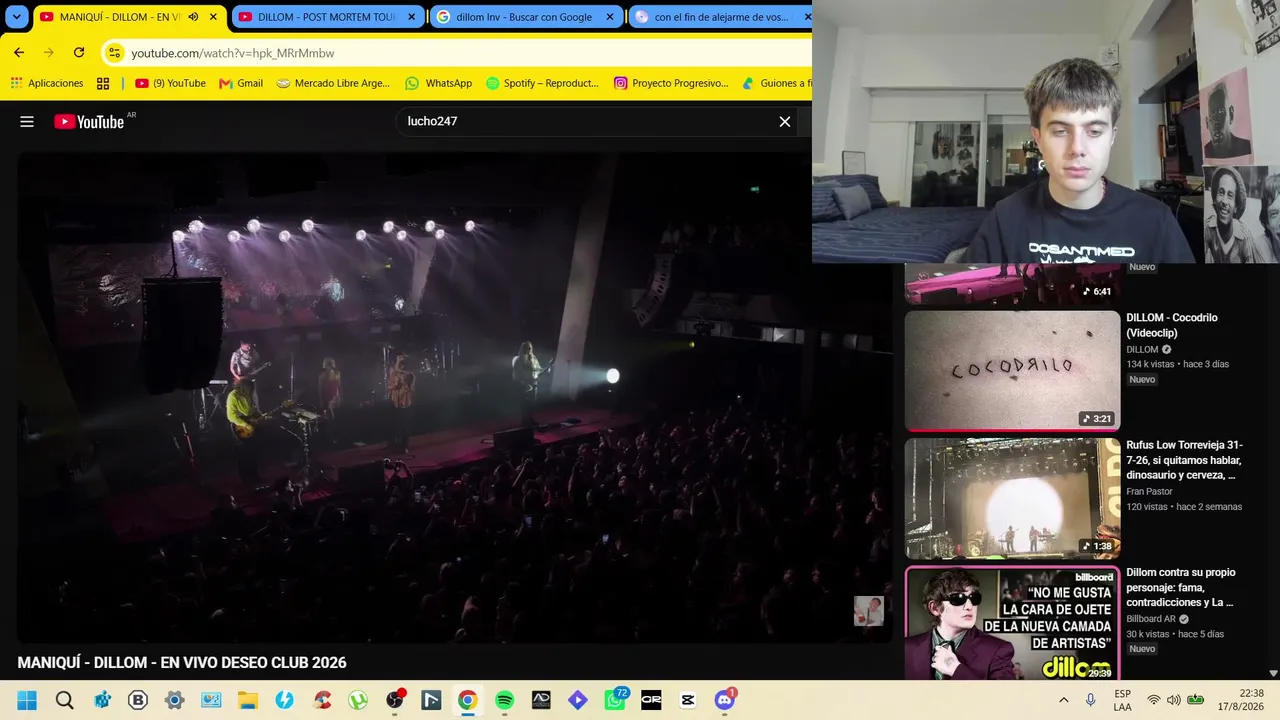
Task: Reload the current YouTube page
Action: [x=79, y=53]
